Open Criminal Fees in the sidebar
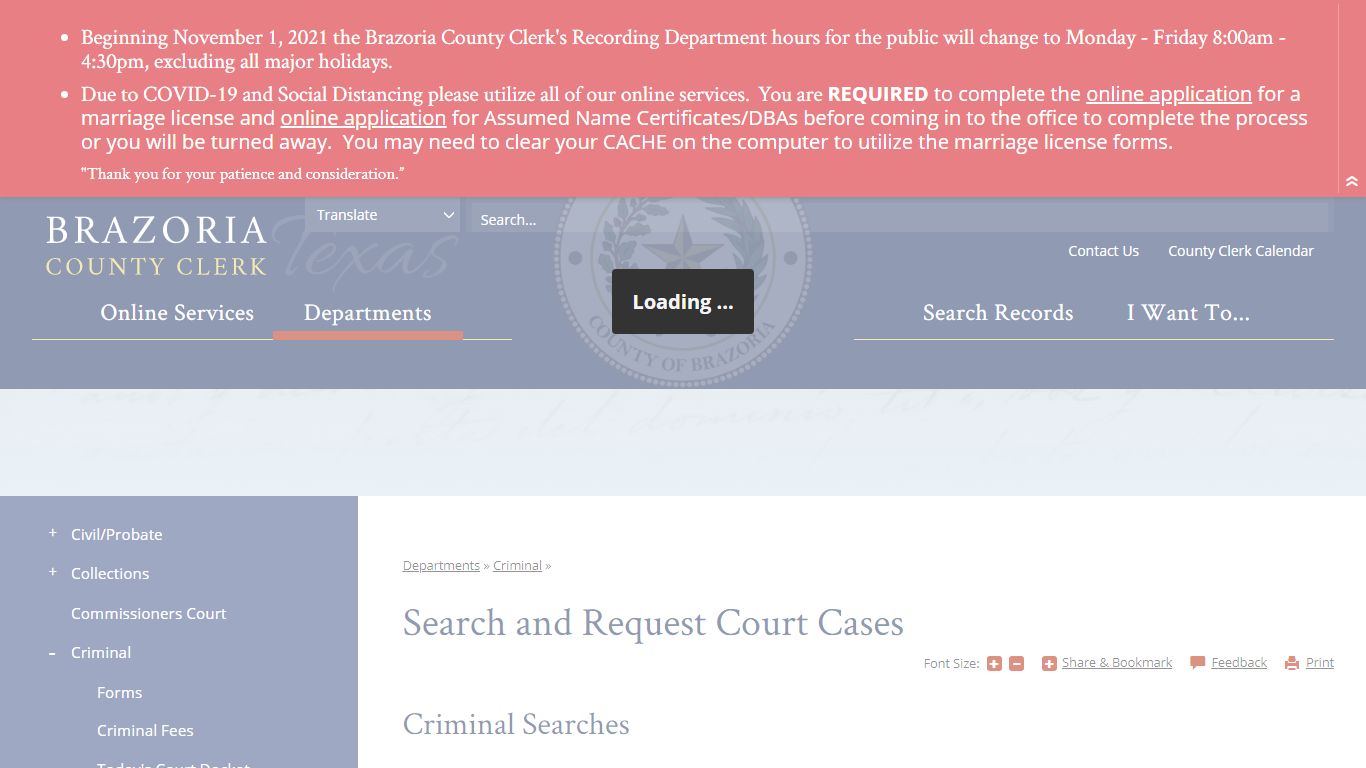The height and width of the screenshot is (768, 1366). tap(145, 730)
